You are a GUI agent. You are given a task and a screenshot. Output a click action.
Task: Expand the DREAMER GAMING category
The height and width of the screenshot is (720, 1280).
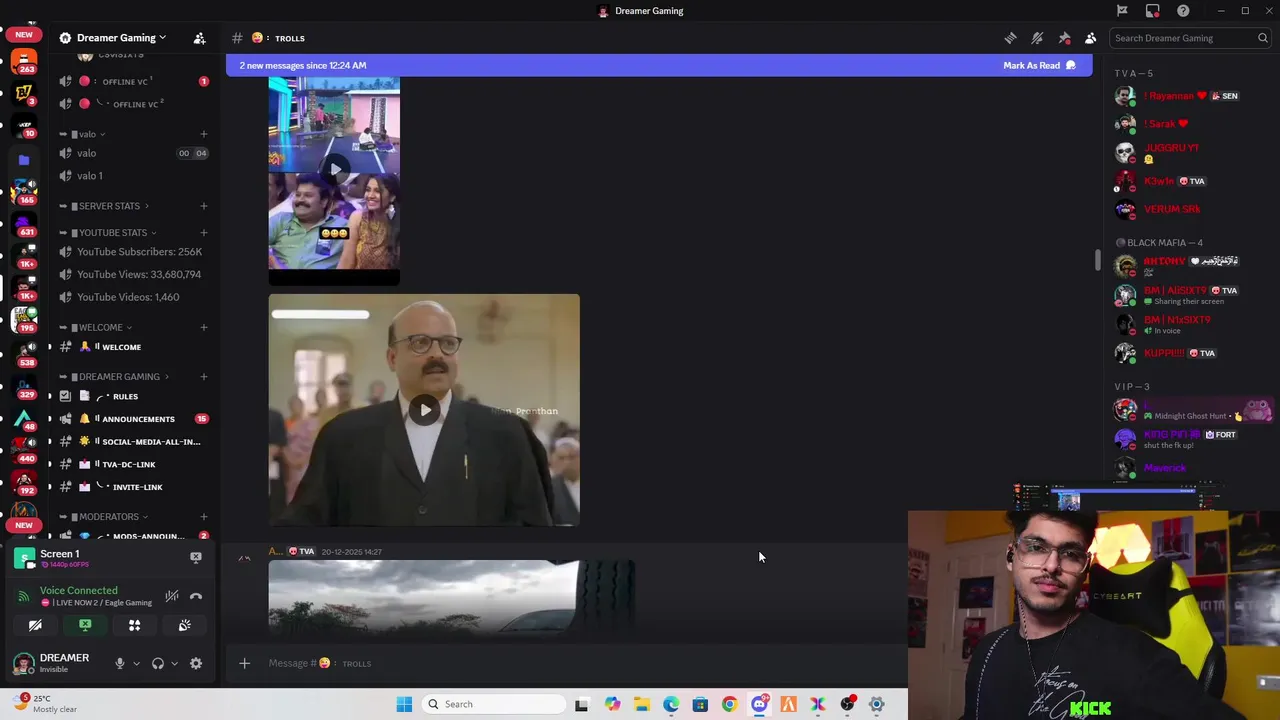tap(119, 377)
